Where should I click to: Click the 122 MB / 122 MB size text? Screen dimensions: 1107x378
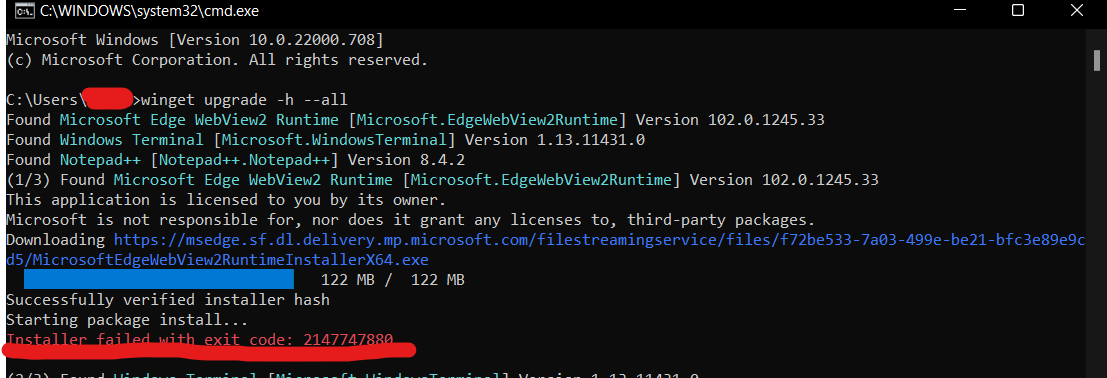pyautogui.click(x=393, y=280)
